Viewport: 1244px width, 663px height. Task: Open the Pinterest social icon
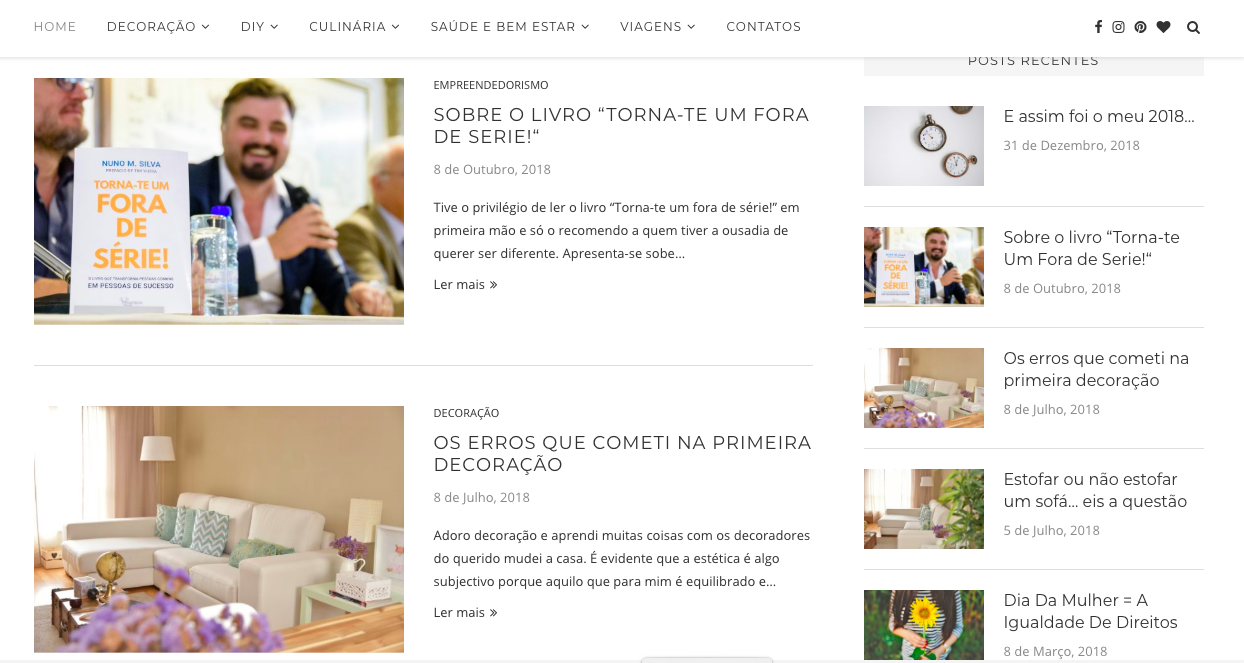click(x=1141, y=27)
